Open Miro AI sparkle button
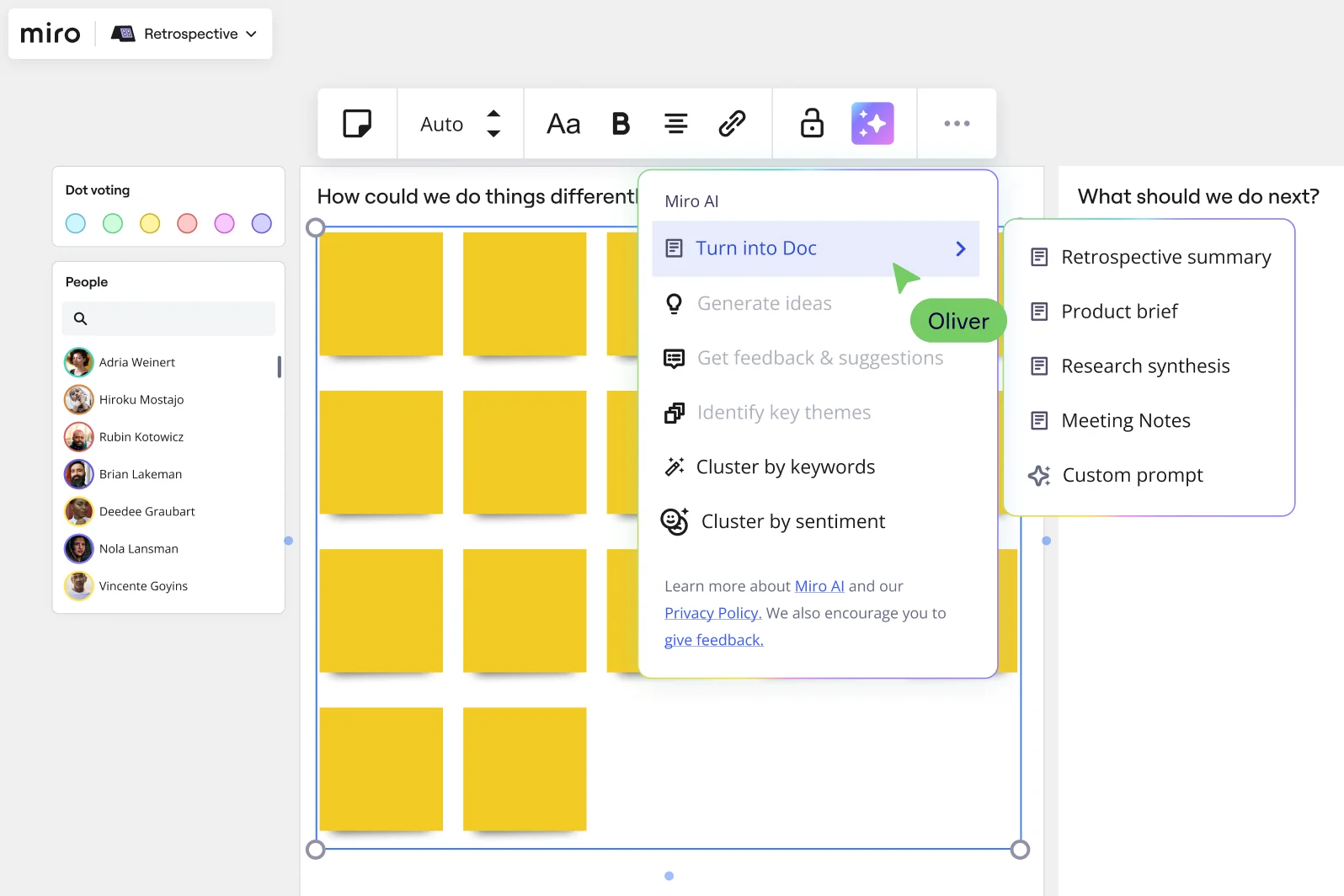Image resolution: width=1344 pixels, height=896 pixels. 872,124
